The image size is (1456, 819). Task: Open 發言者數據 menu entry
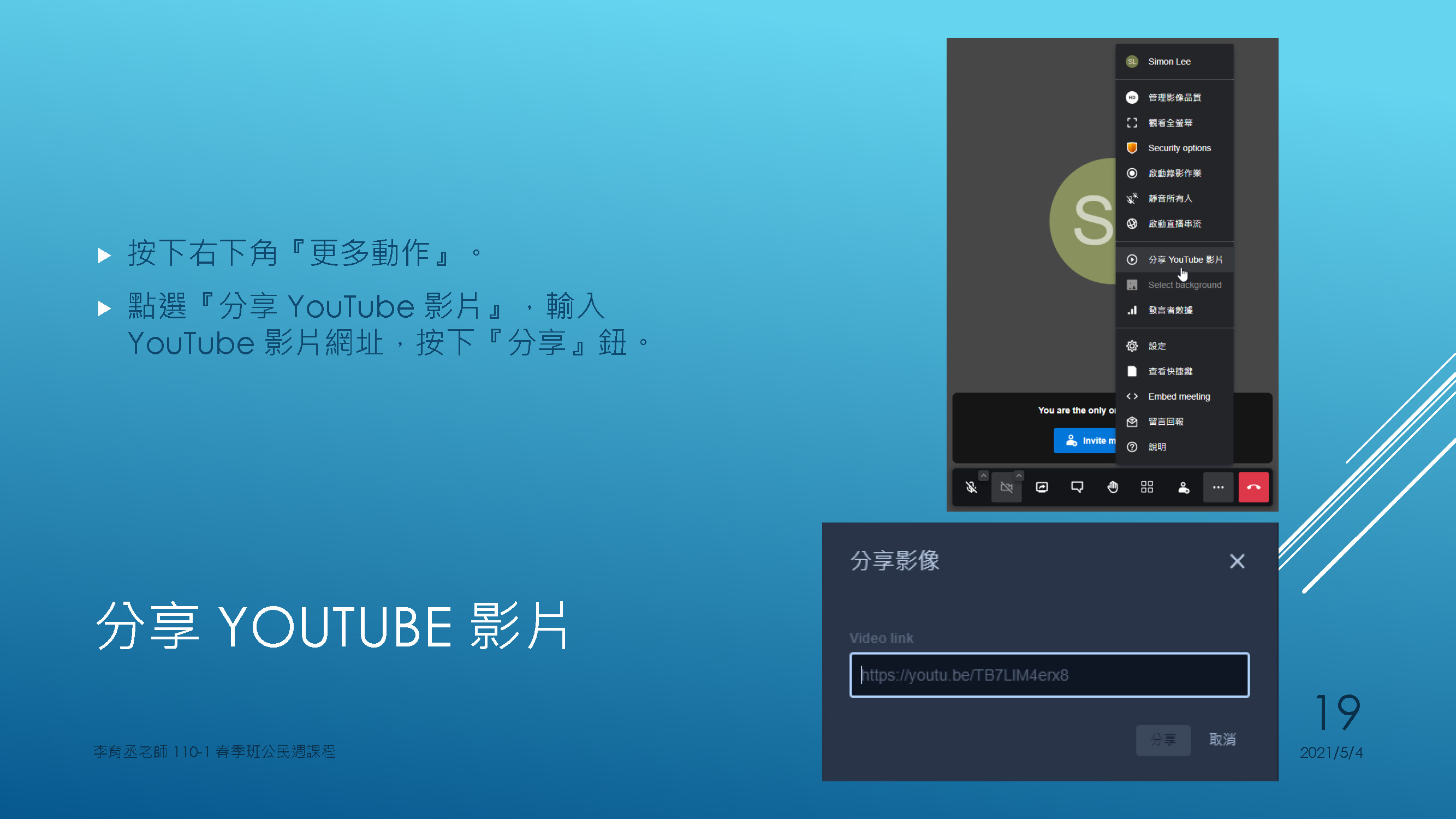click(1174, 310)
